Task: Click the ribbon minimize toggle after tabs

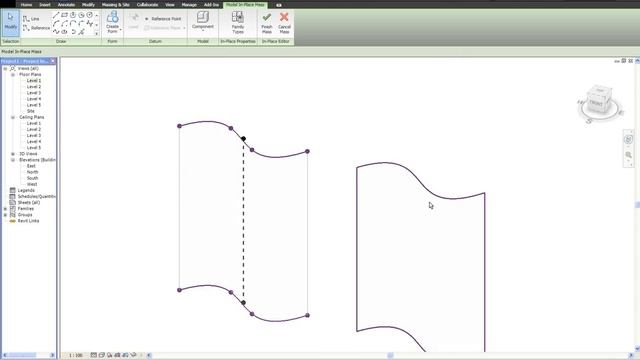Action: [x=279, y=5]
